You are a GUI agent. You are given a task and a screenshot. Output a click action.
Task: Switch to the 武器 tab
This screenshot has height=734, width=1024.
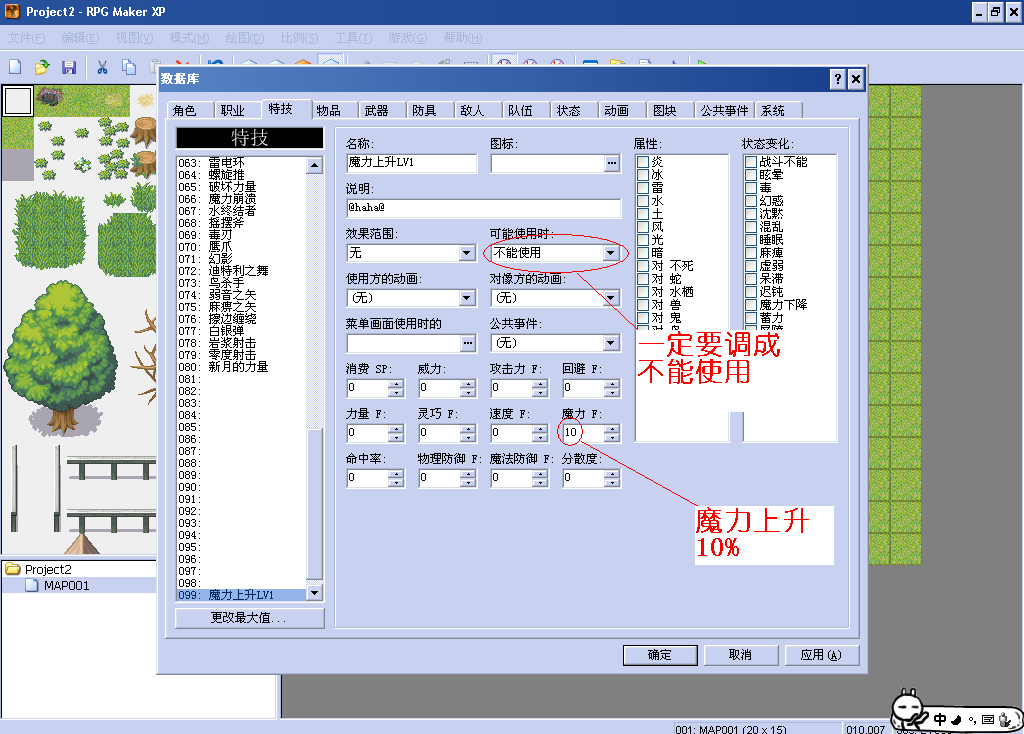click(x=376, y=110)
